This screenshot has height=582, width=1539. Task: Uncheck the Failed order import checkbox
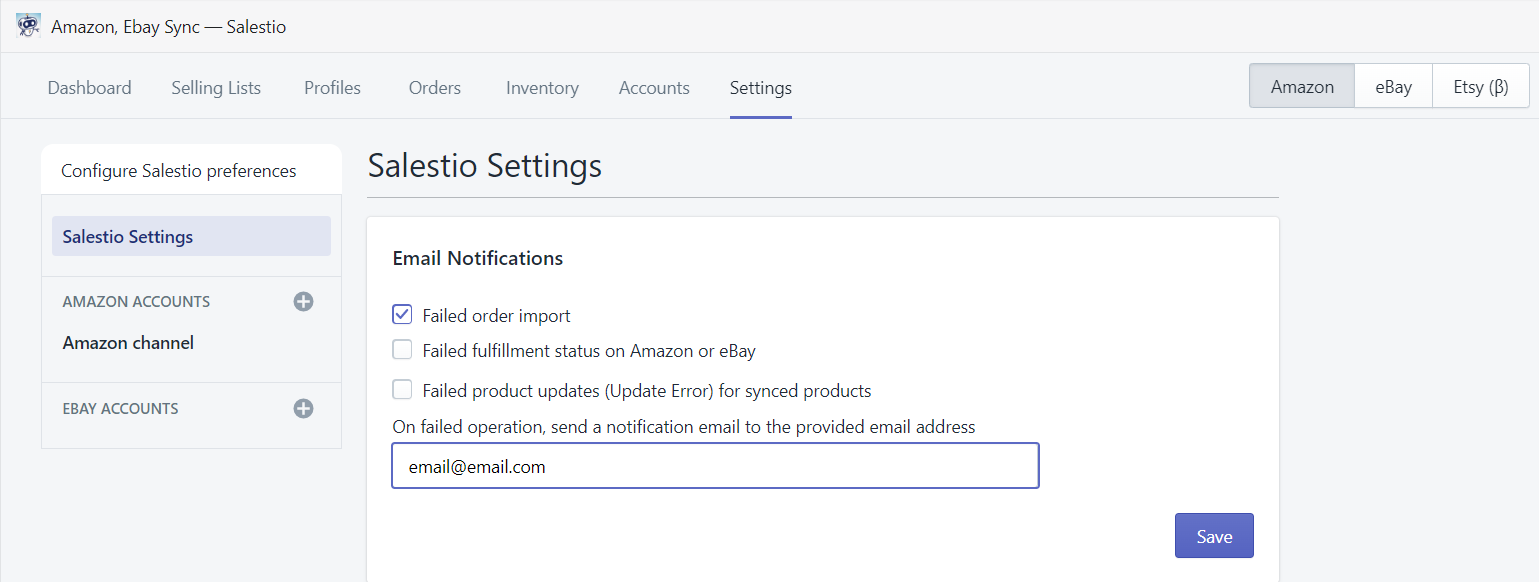point(402,315)
